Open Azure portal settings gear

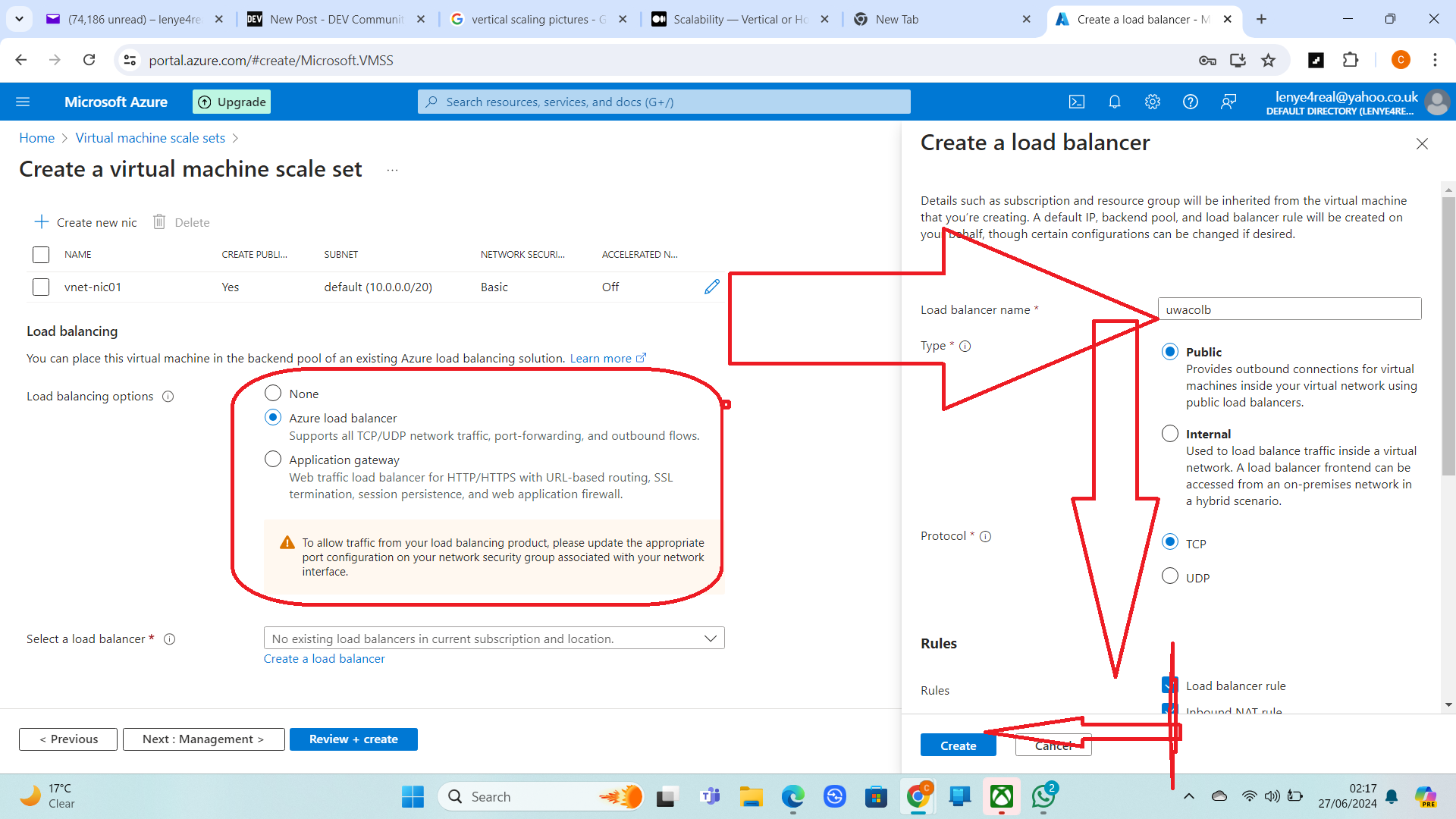1153,102
